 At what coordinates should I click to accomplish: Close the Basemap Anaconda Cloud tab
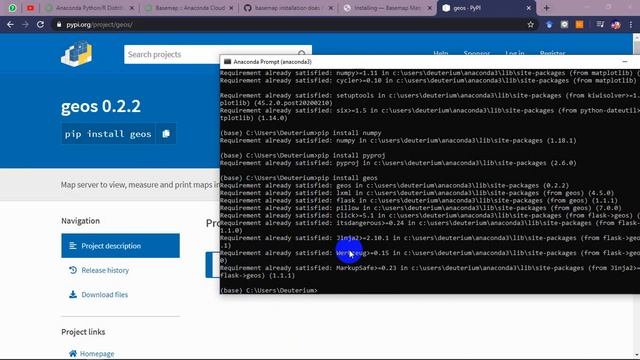(x=231, y=8)
